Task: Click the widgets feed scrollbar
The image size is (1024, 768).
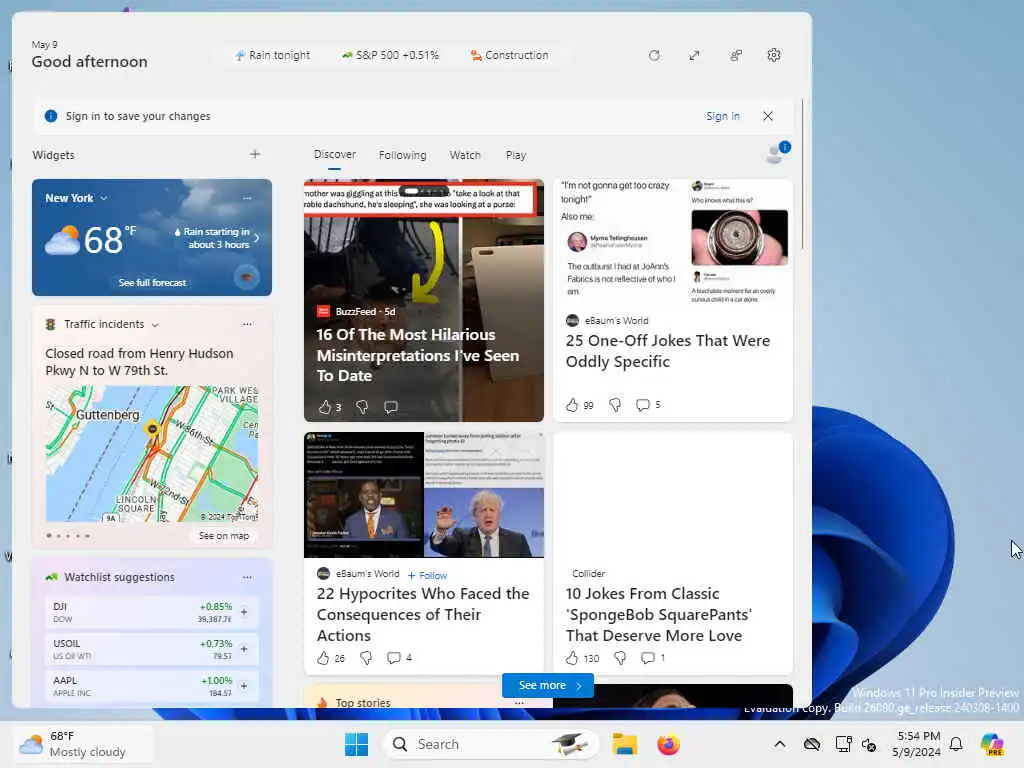Action: click(x=803, y=173)
